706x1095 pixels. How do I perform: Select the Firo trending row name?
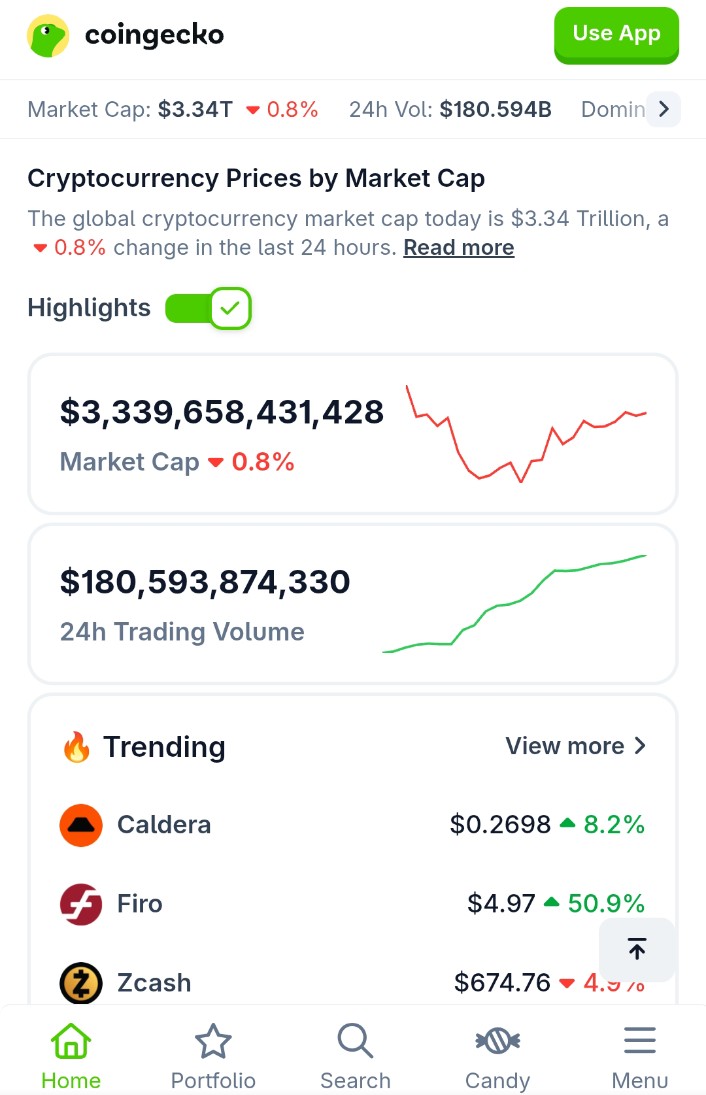point(139,904)
